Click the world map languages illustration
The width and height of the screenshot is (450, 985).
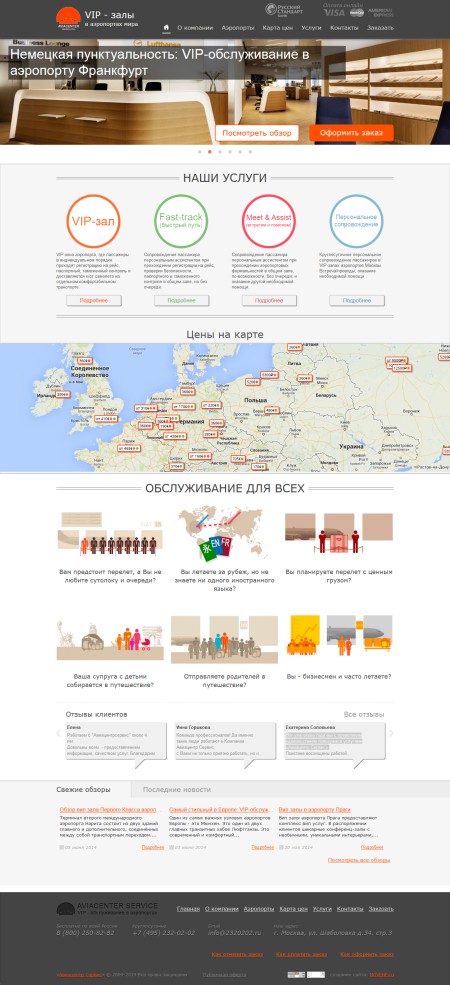point(224,533)
